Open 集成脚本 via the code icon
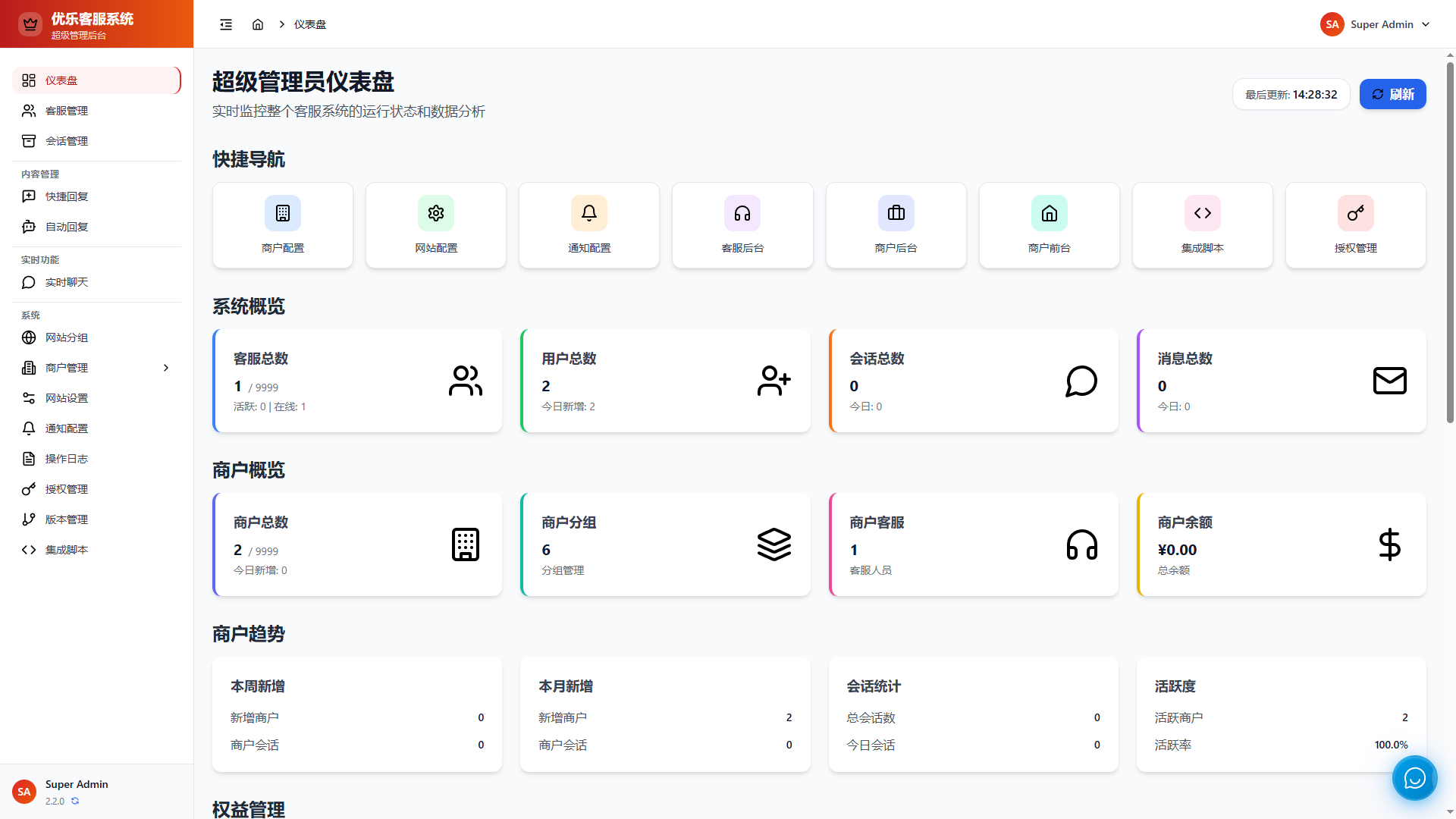 click(1202, 213)
